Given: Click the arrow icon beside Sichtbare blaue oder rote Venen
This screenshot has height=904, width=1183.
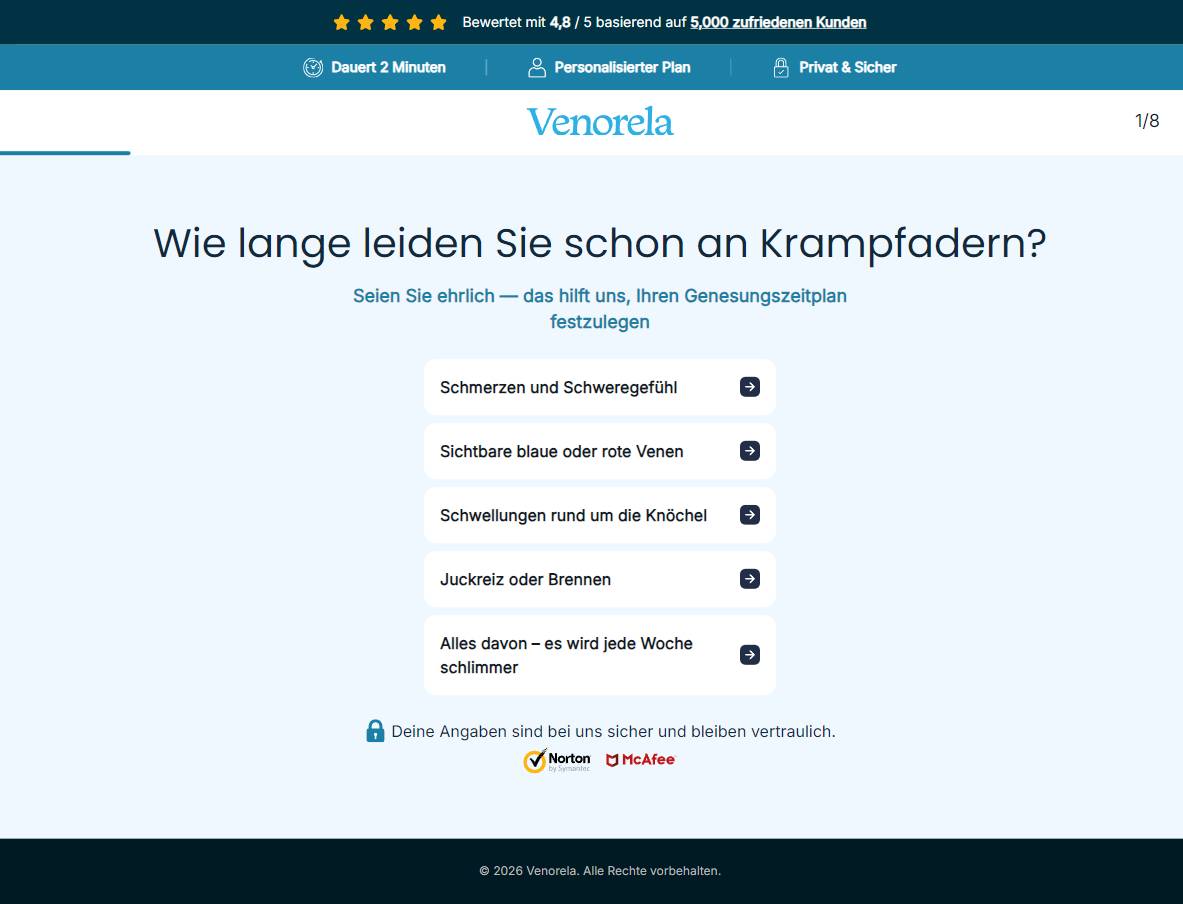Looking at the screenshot, I should tap(749, 451).
